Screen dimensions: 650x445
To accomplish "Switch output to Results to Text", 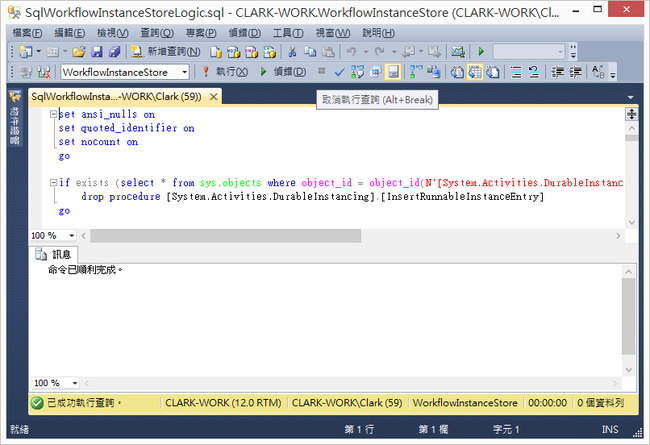I will (457, 72).
